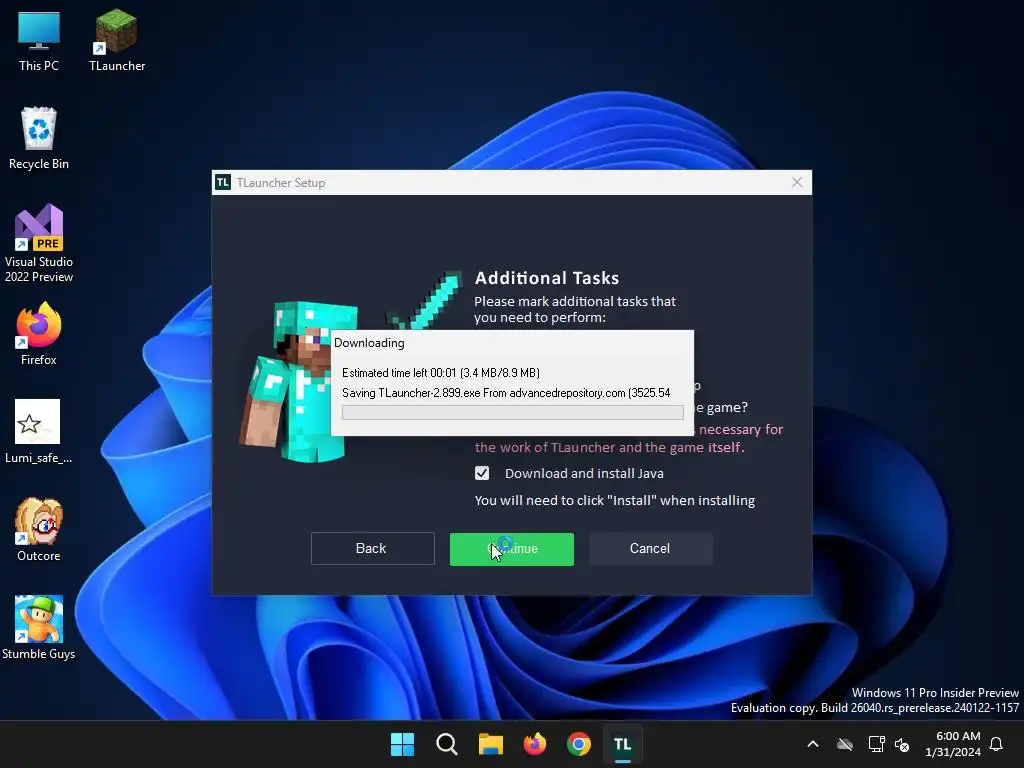This screenshot has width=1024, height=768.
Task: Open network status tray icon
Action: [x=876, y=744]
